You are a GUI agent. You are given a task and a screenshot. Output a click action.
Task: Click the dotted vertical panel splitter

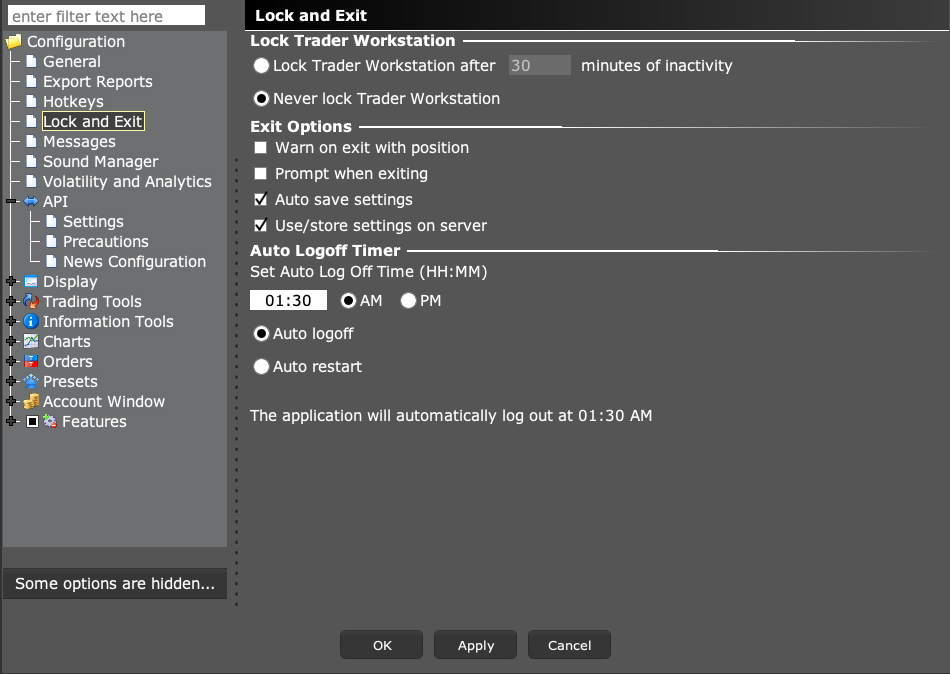tap(236, 382)
